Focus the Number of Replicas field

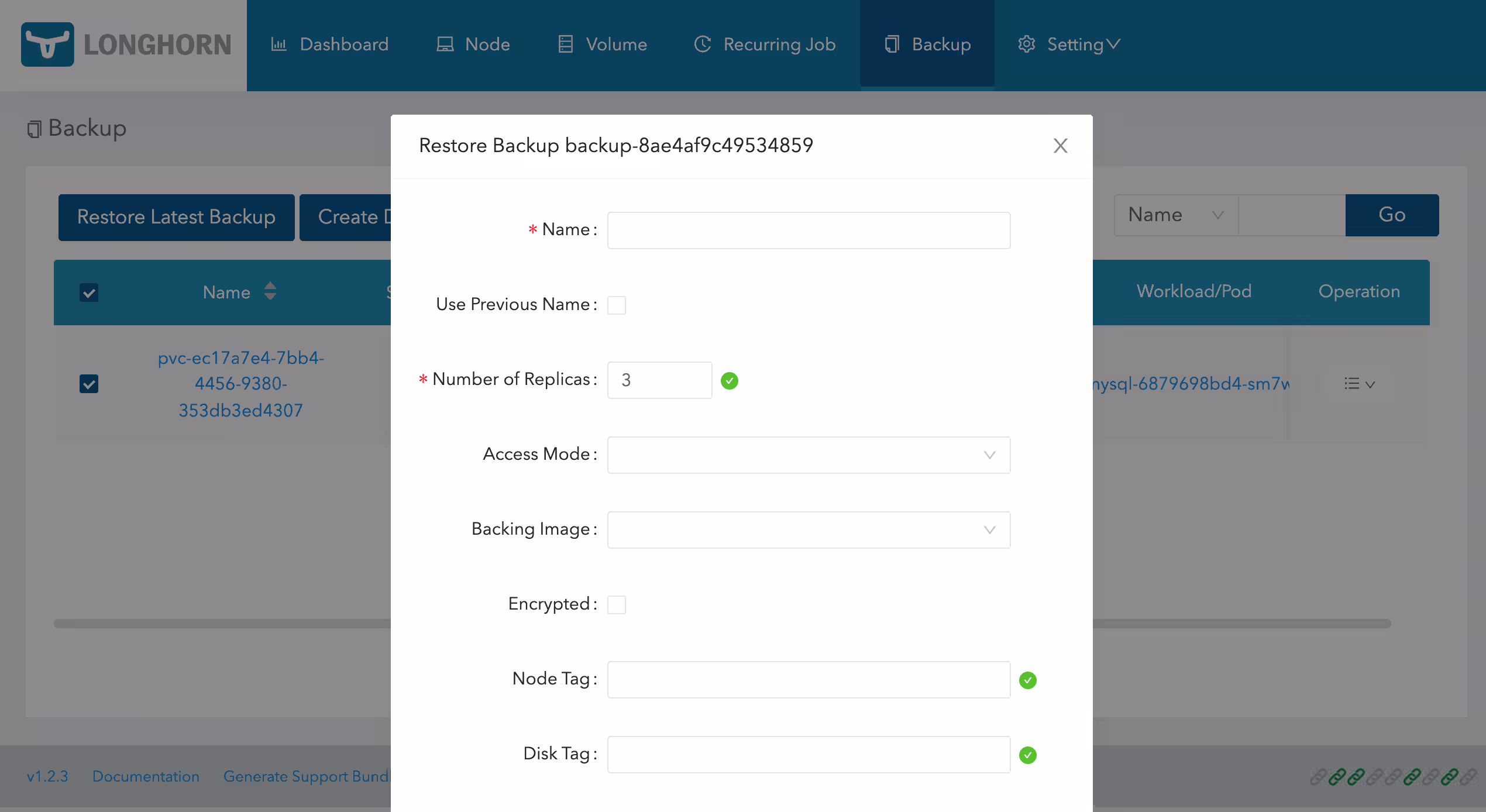(x=659, y=380)
